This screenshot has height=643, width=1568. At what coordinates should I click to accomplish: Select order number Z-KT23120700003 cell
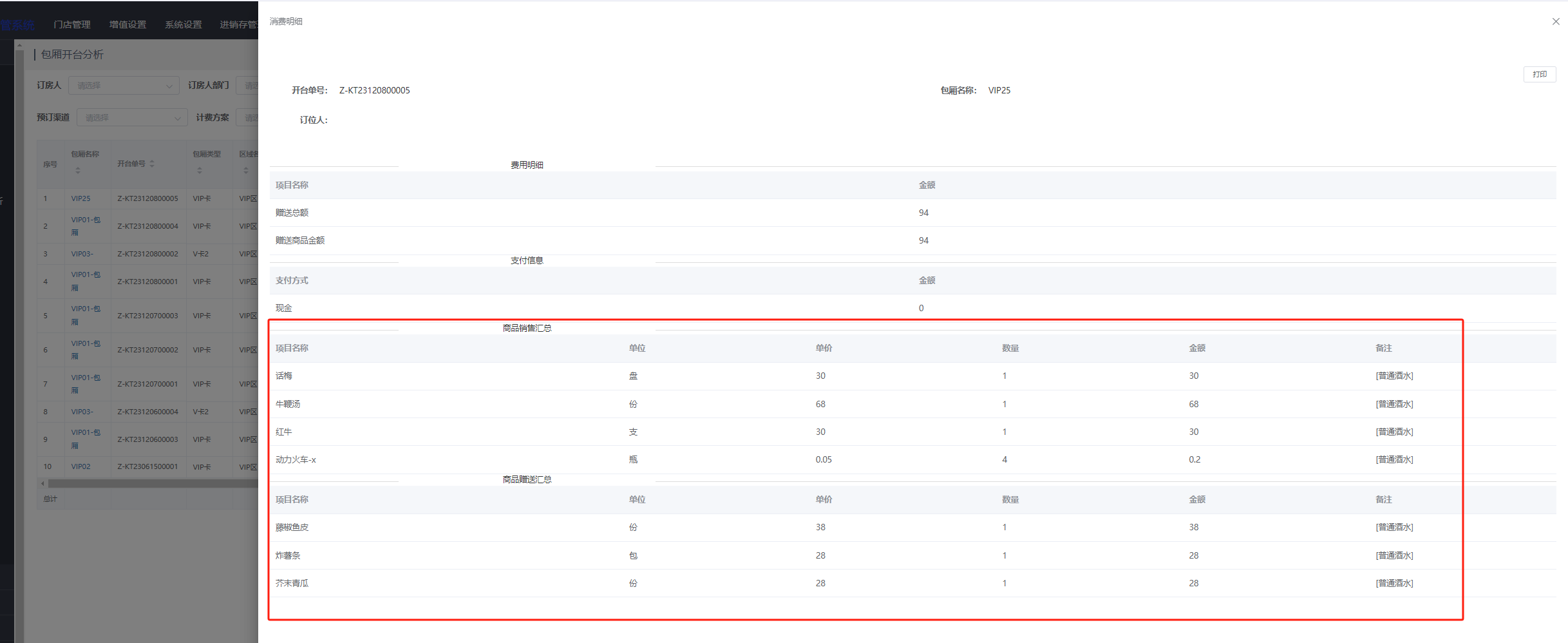(x=147, y=316)
